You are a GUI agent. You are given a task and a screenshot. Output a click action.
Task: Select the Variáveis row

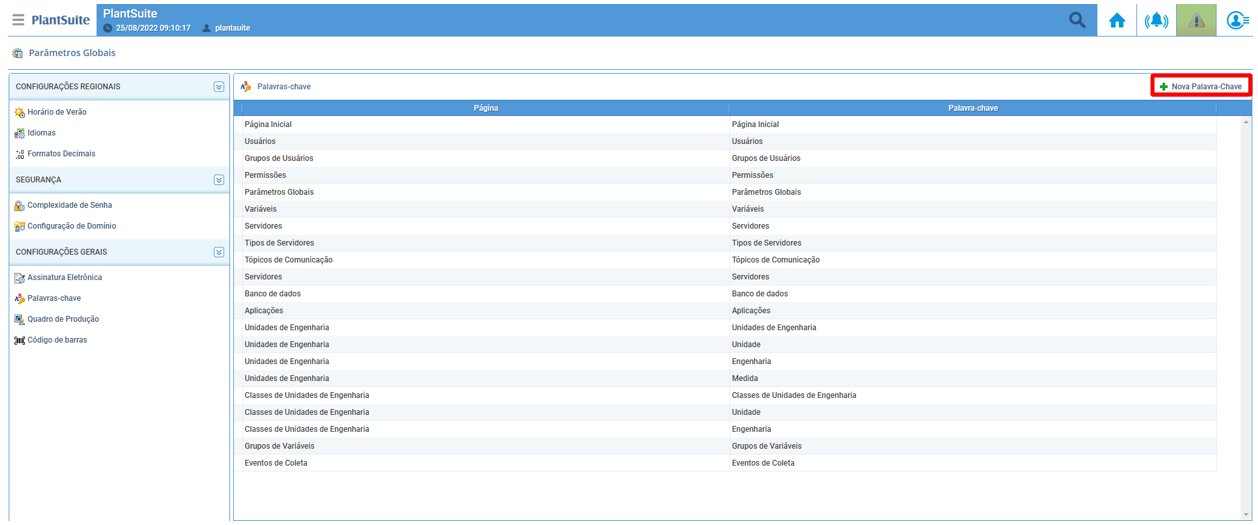(727, 209)
